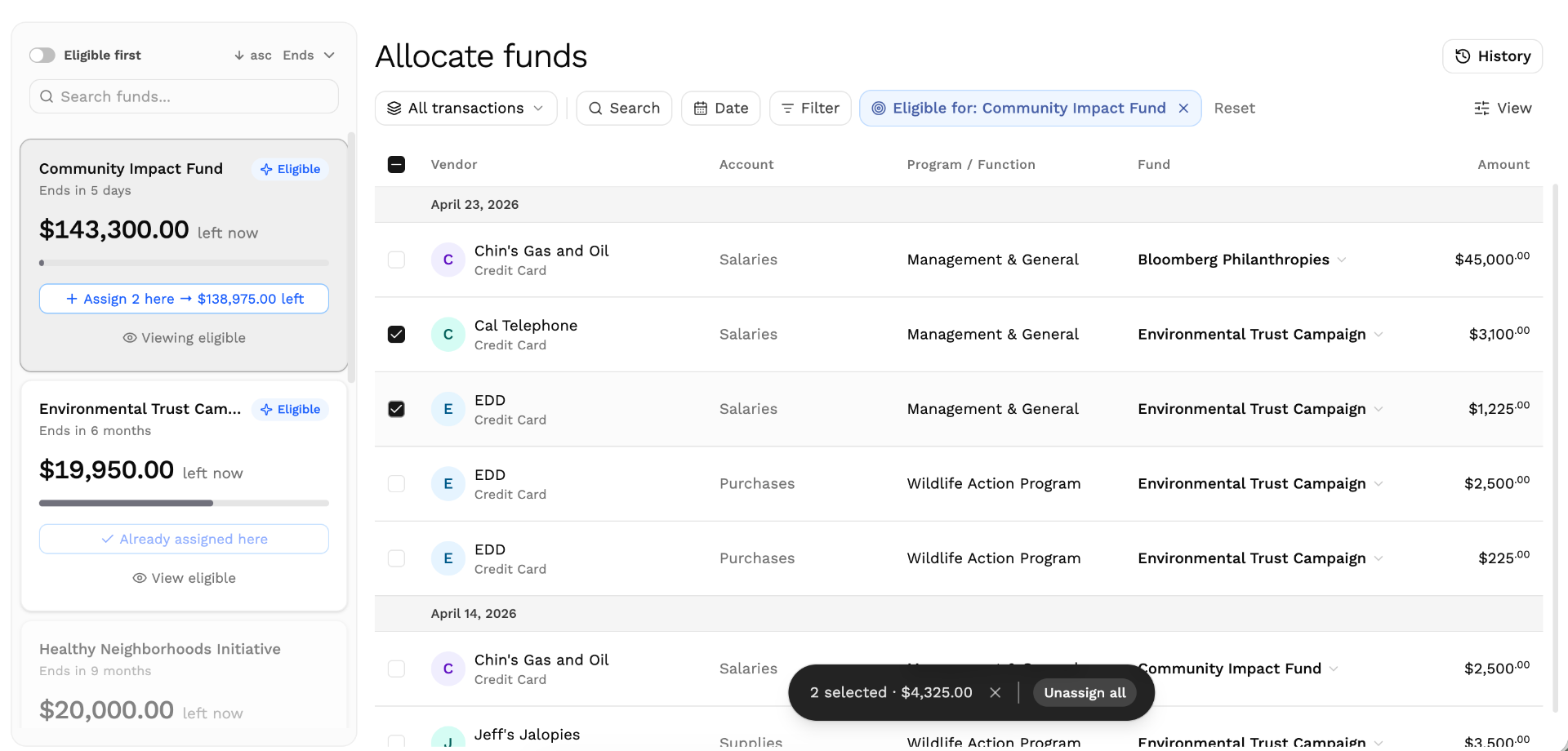The image size is (1568, 751).
Task: Remove the Community Impact Fund eligibility filter
Action: tap(1183, 109)
